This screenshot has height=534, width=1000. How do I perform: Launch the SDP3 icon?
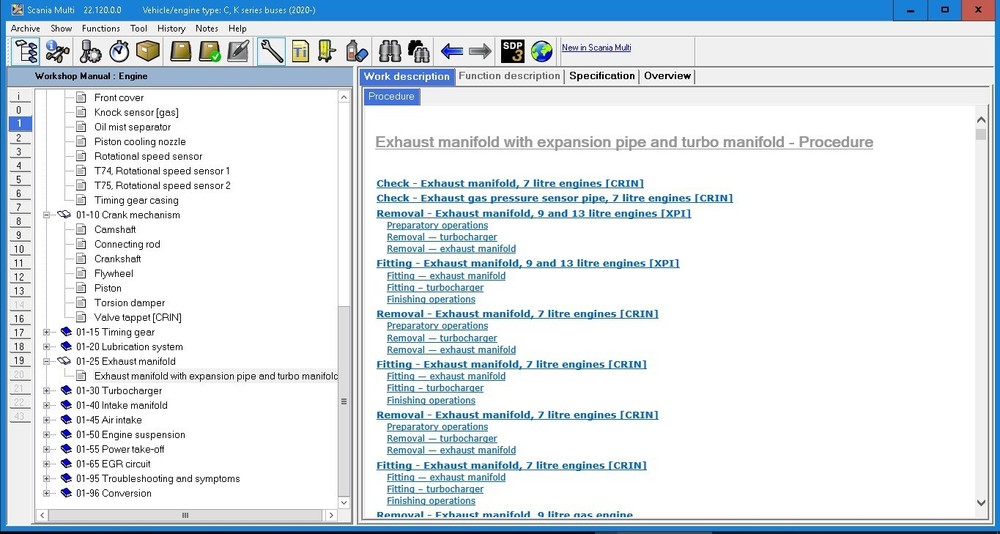(512, 51)
